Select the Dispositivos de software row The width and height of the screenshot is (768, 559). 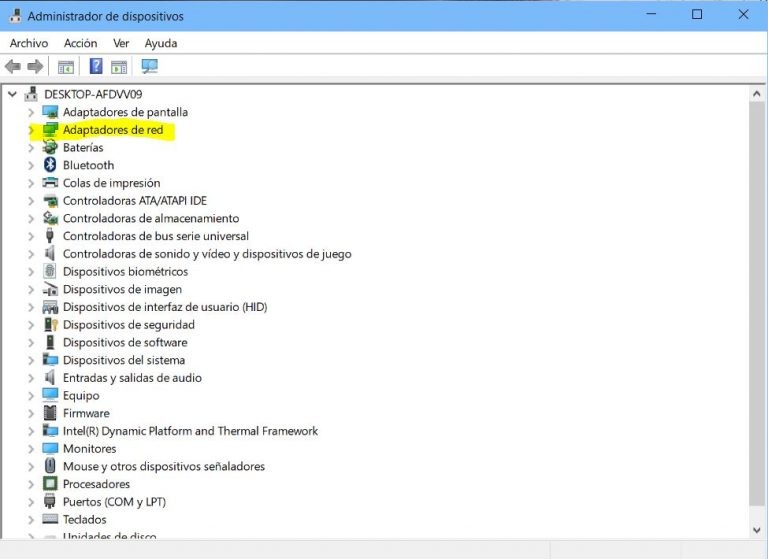[125, 342]
